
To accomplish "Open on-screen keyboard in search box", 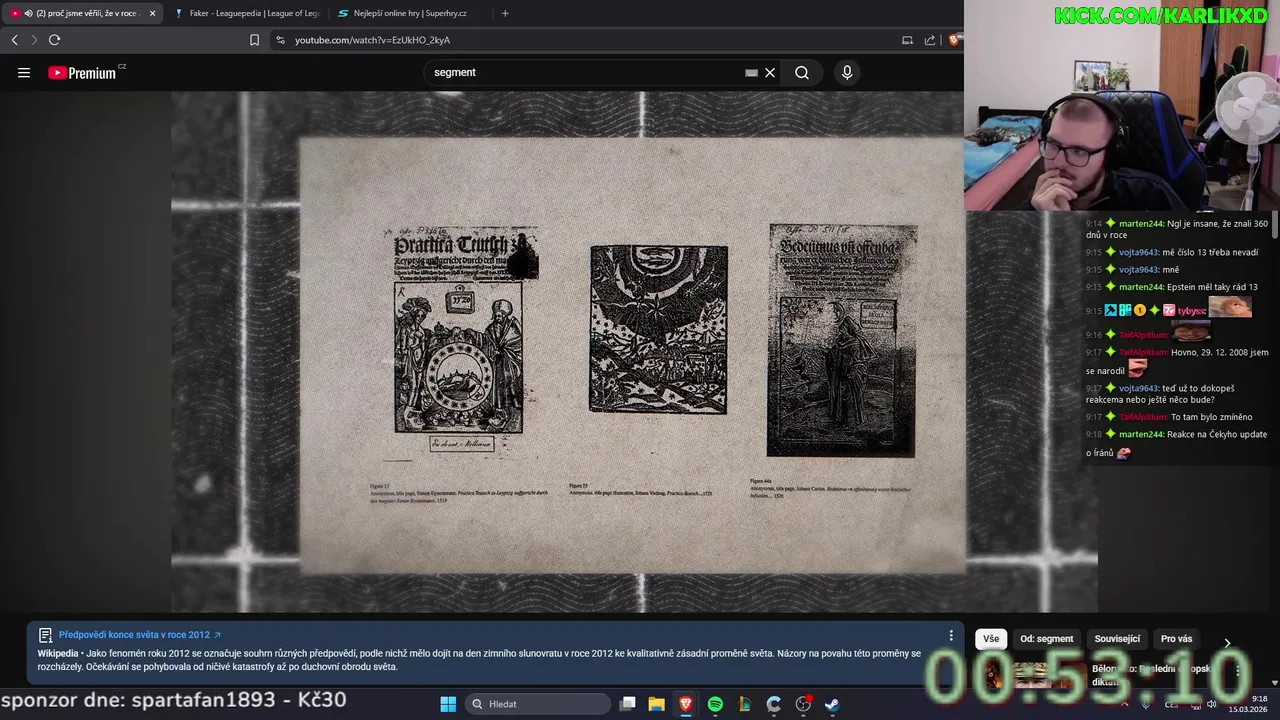I will (751, 73).
